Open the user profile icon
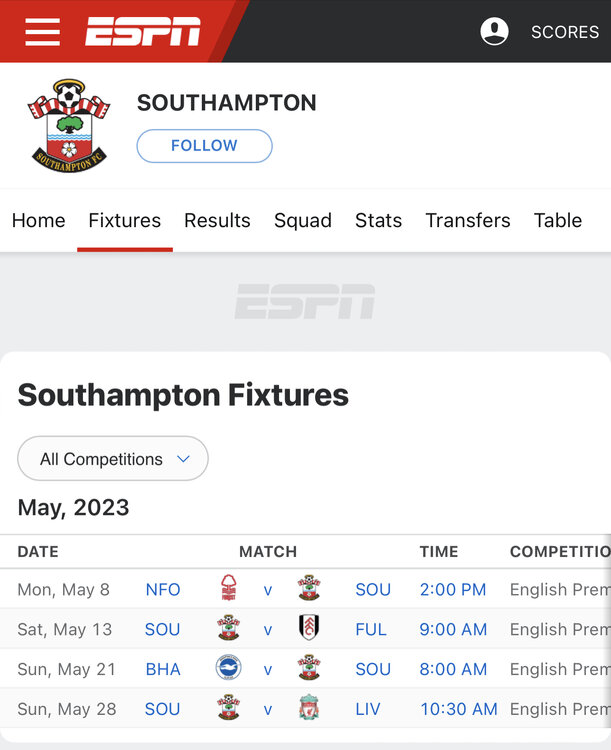The height and width of the screenshot is (750, 611). click(x=494, y=32)
